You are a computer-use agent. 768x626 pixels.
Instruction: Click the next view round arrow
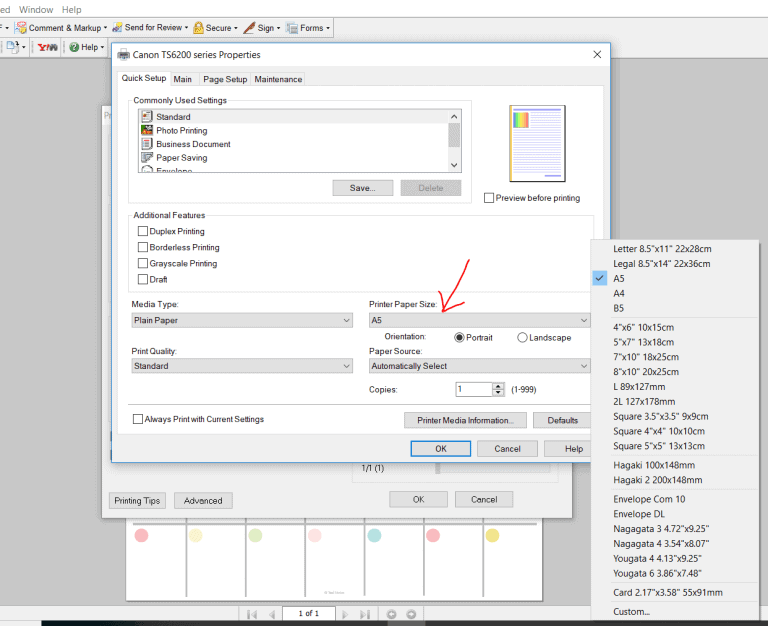411,614
